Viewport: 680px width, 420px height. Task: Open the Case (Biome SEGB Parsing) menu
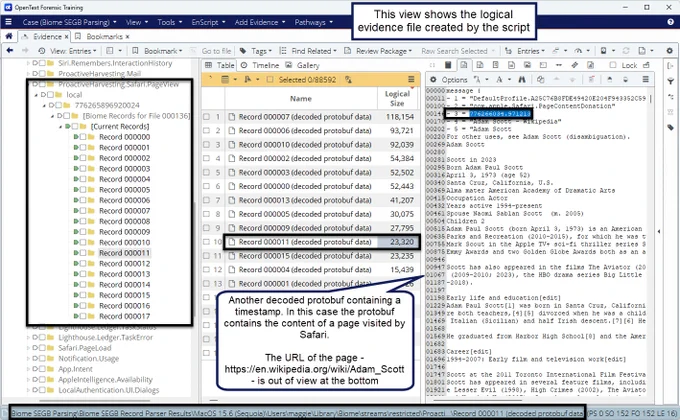69,22
